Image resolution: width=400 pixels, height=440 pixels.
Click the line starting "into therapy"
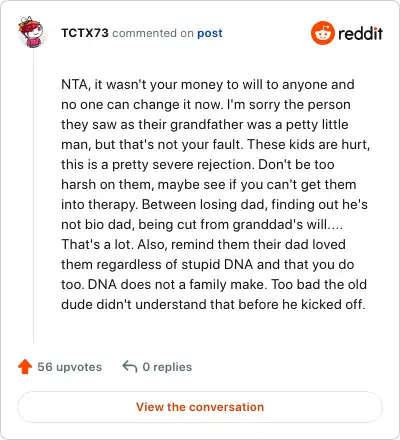(x=214, y=205)
